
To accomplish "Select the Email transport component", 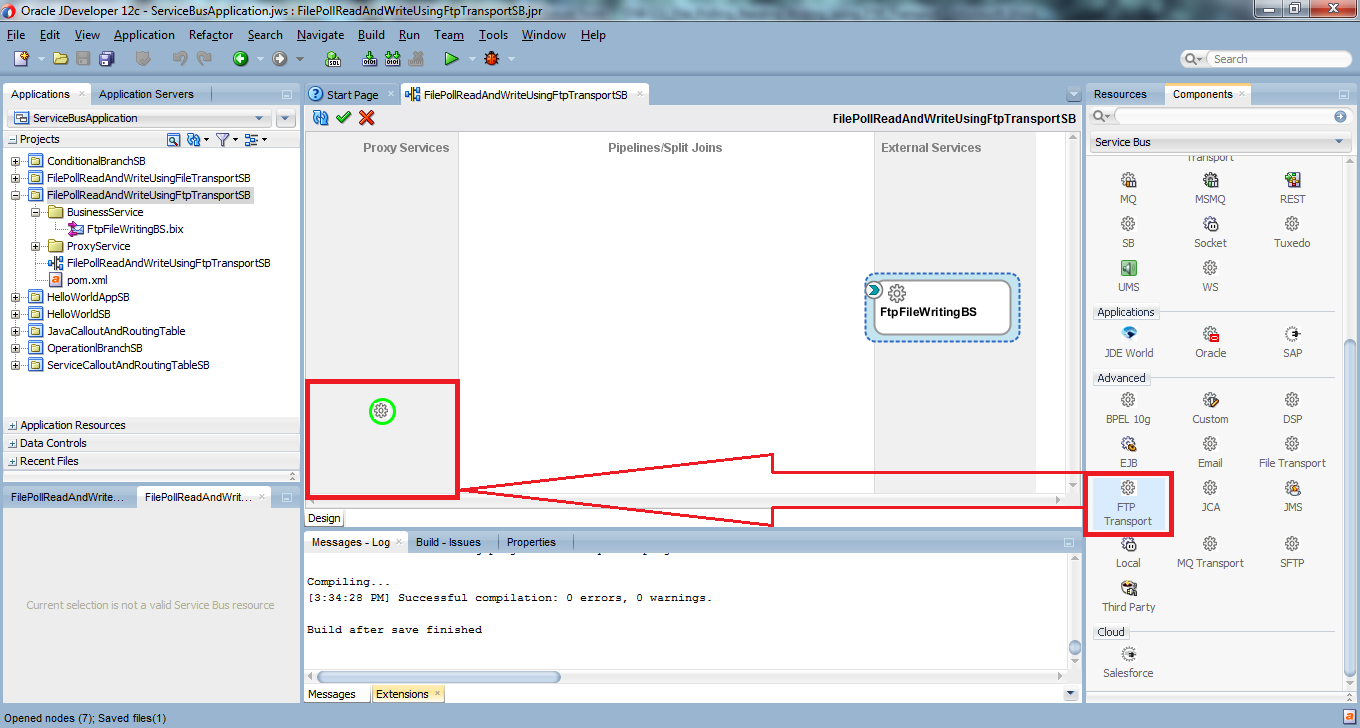I will (1210, 450).
